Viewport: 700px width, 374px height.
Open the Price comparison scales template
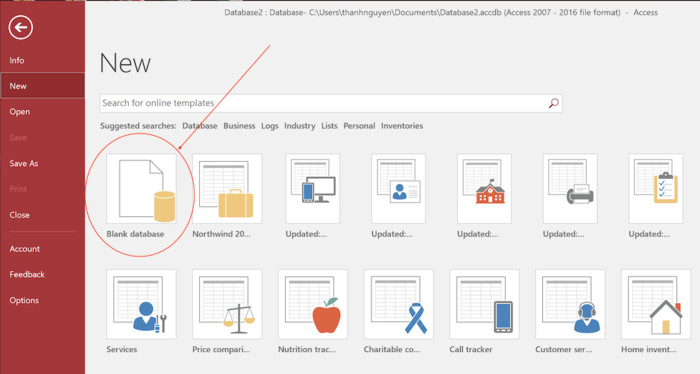pyautogui.click(x=227, y=304)
